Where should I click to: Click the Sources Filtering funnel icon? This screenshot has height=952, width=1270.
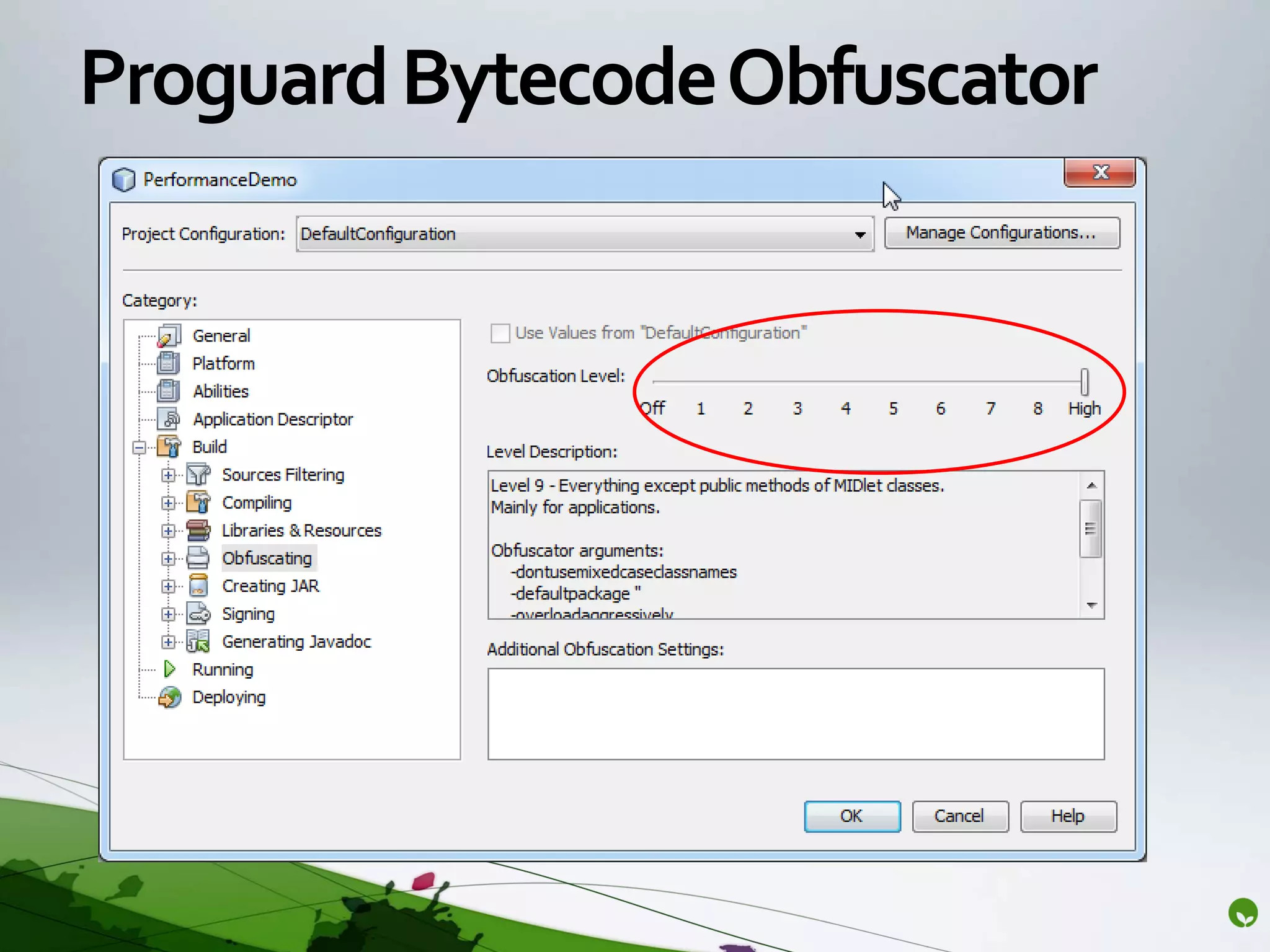click(198, 475)
